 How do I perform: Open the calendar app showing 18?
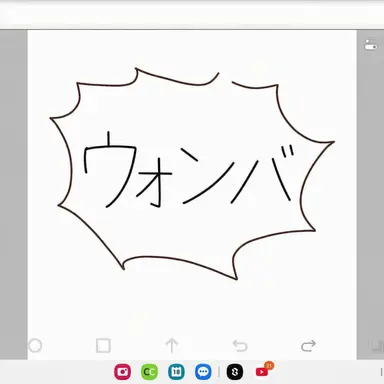[x=176, y=372]
